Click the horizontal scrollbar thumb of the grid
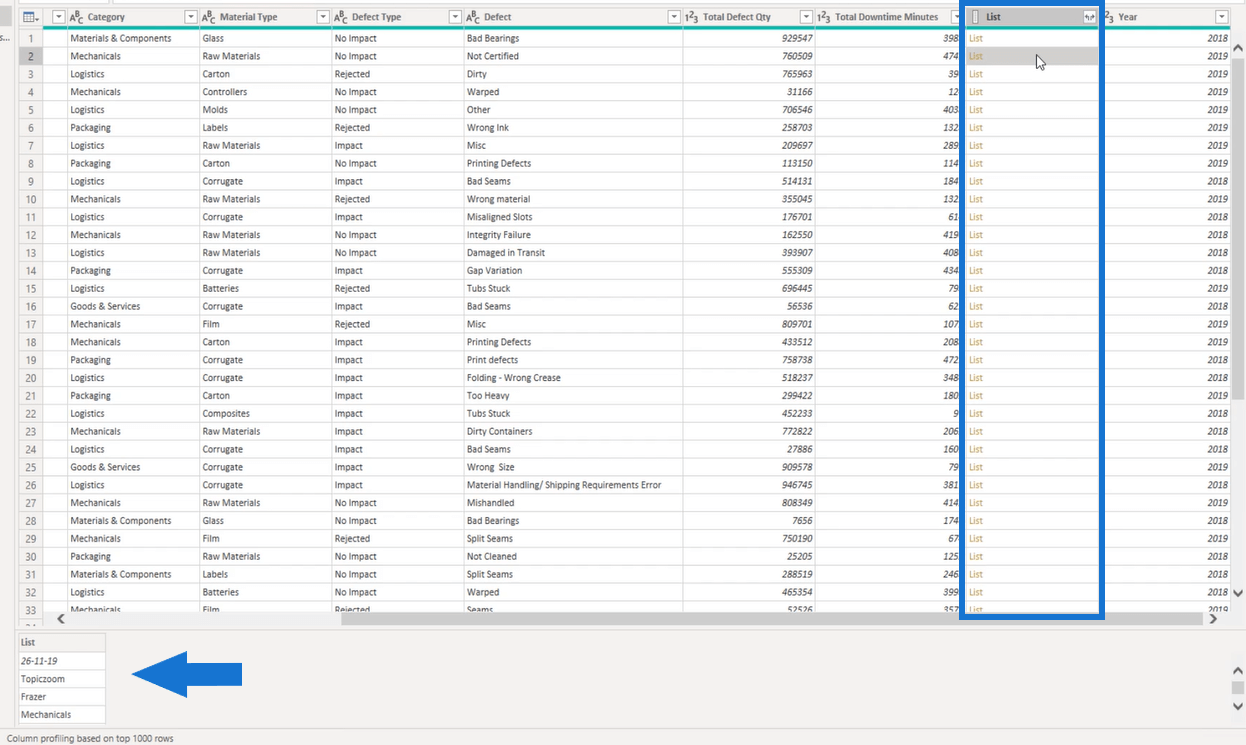The image size is (1246, 745). 771,619
